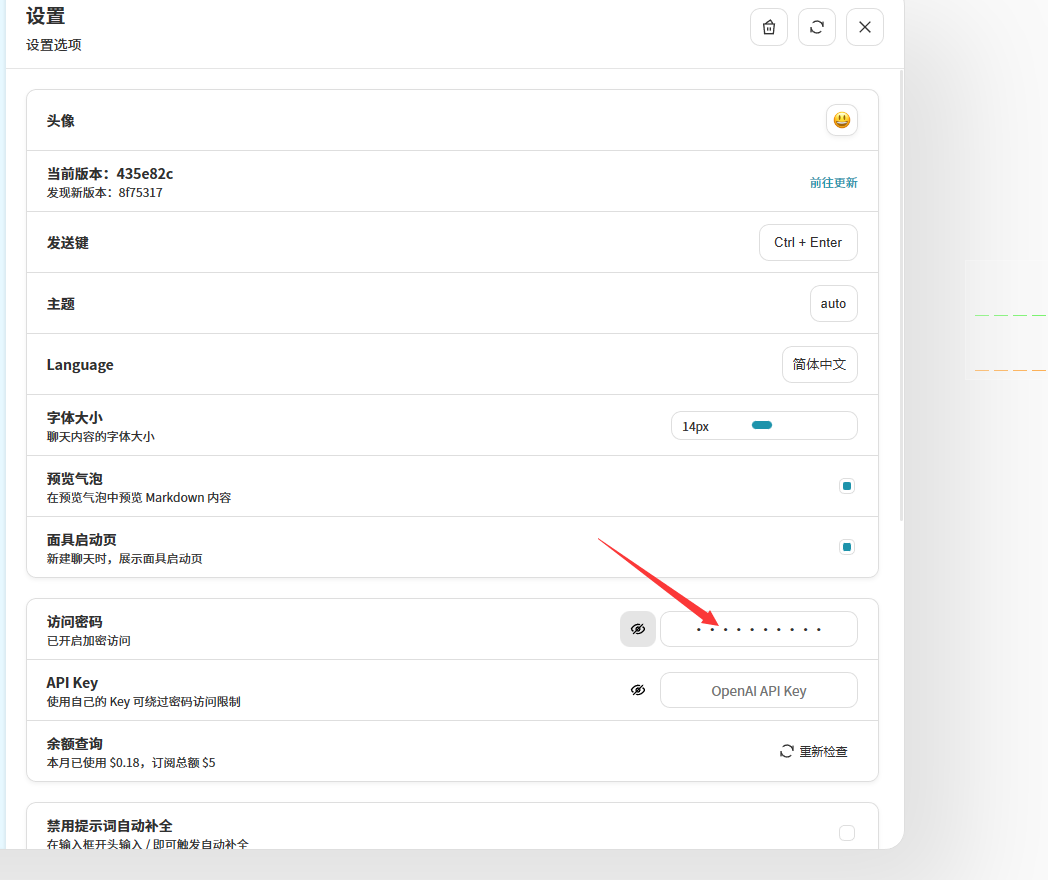The image size is (1048, 880).
Task: Toggle API Key visibility eye icon
Action: pyautogui.click(x=638, y=690)
